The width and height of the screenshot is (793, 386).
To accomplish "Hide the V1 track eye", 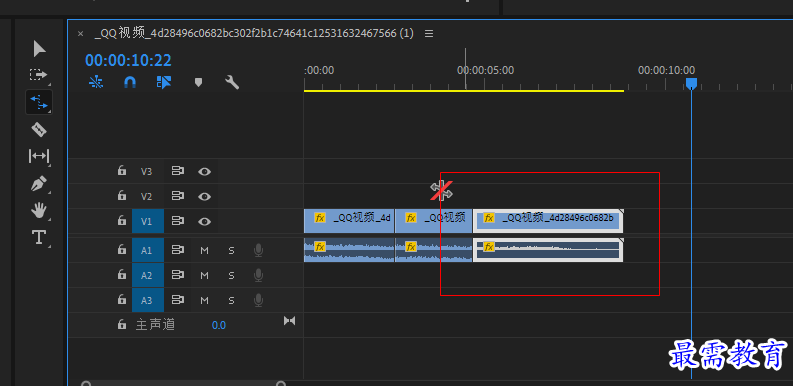I will pos(204,221).
